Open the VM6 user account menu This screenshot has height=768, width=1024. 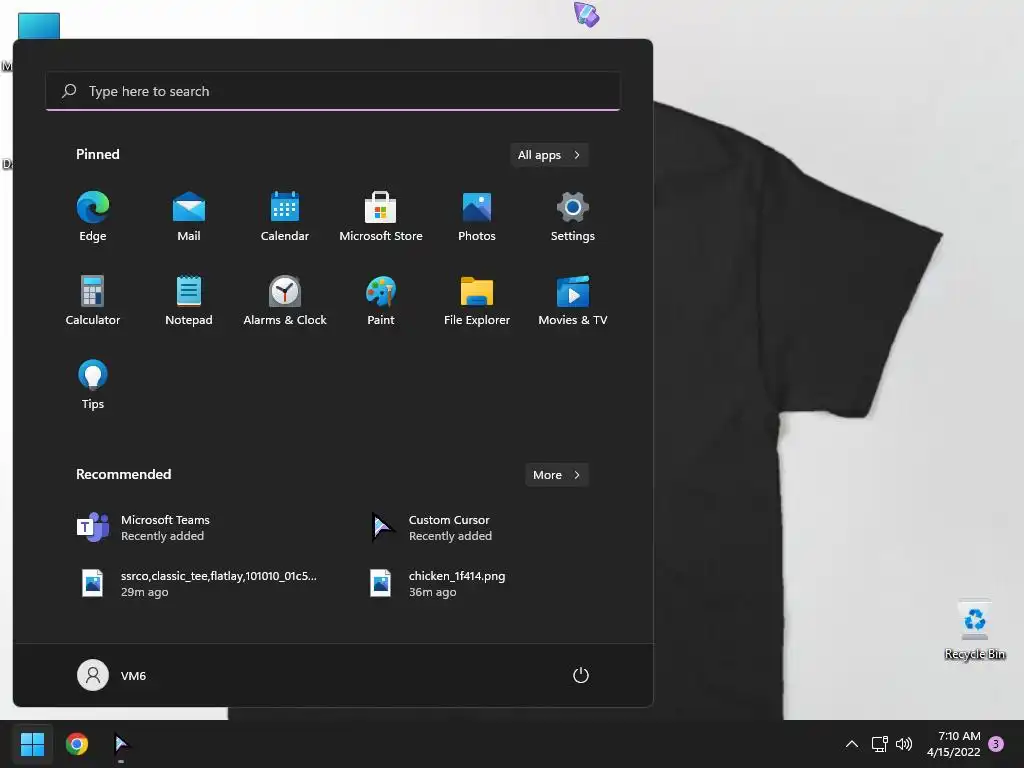[112, 675]
